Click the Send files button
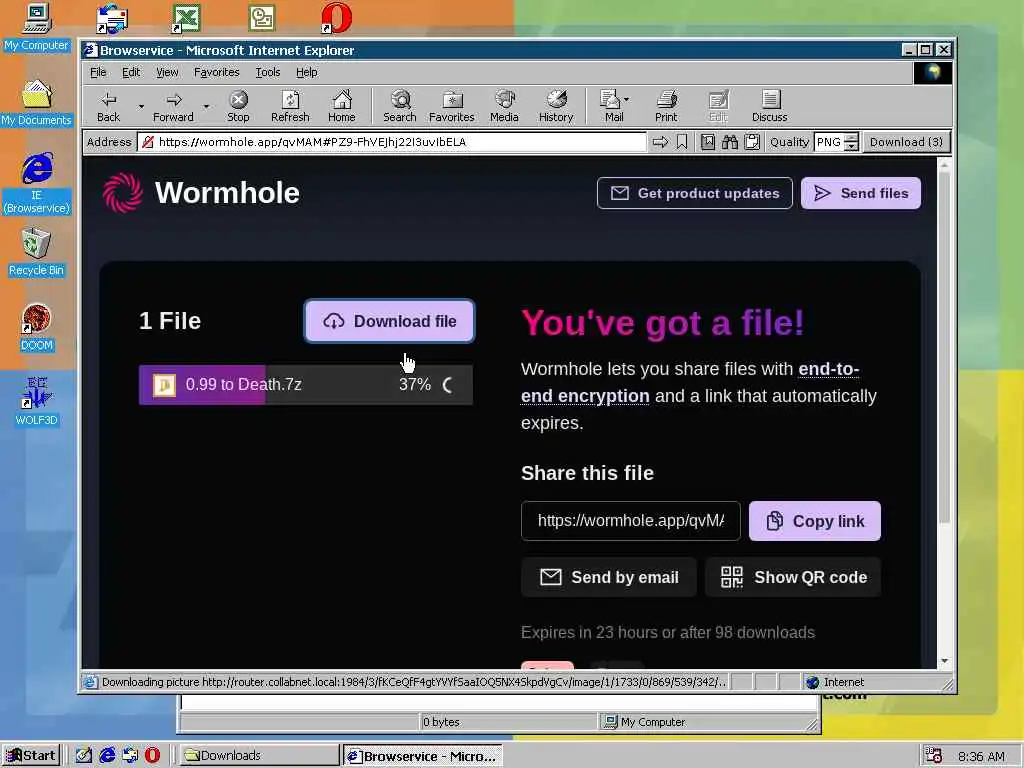 pos(861,193)
